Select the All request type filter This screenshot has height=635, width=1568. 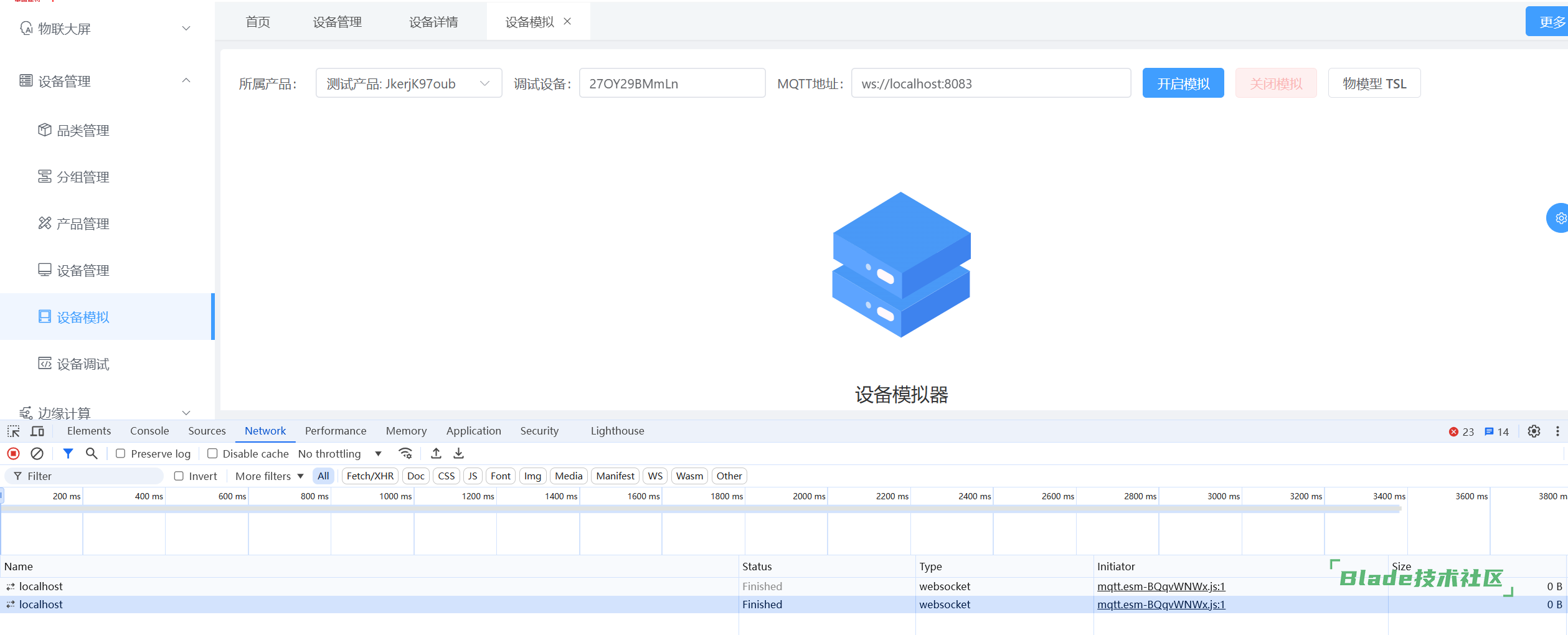tap(323, 476)
